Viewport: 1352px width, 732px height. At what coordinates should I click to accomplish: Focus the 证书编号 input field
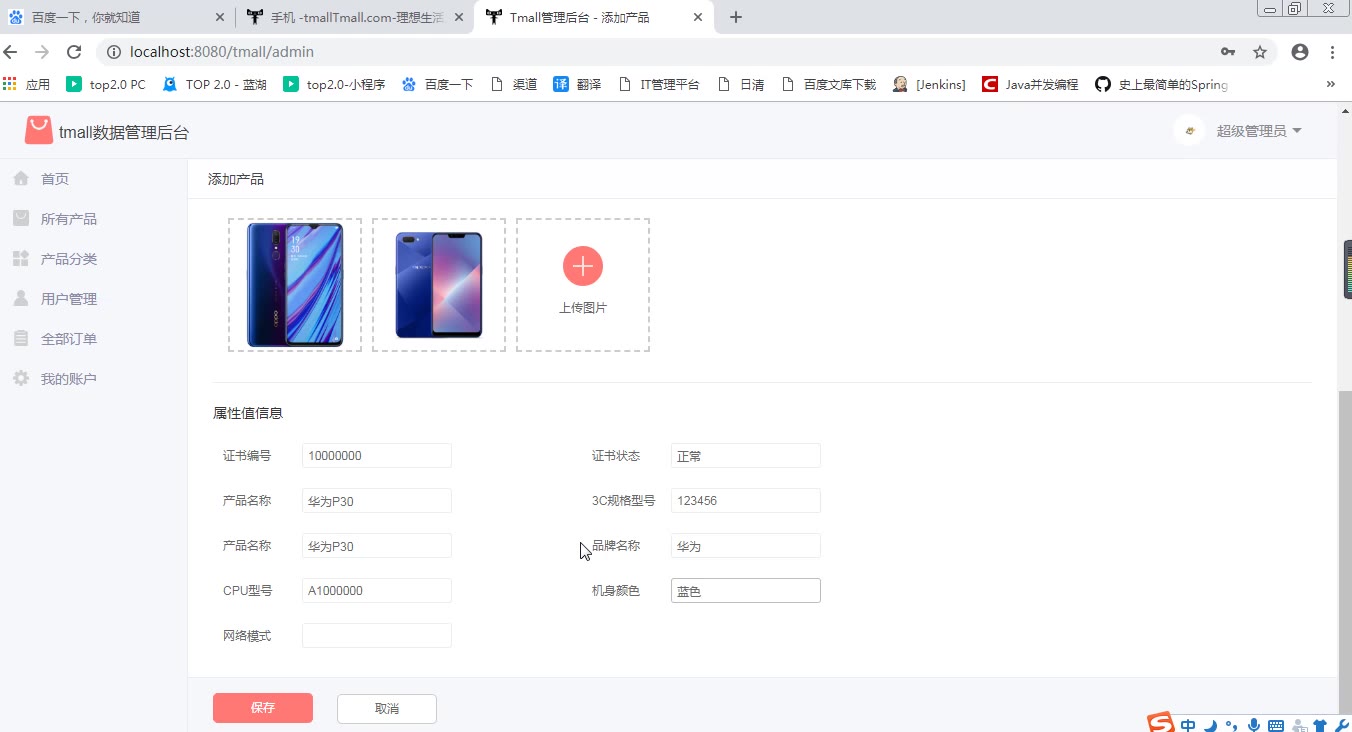click(x=377, y=456)
